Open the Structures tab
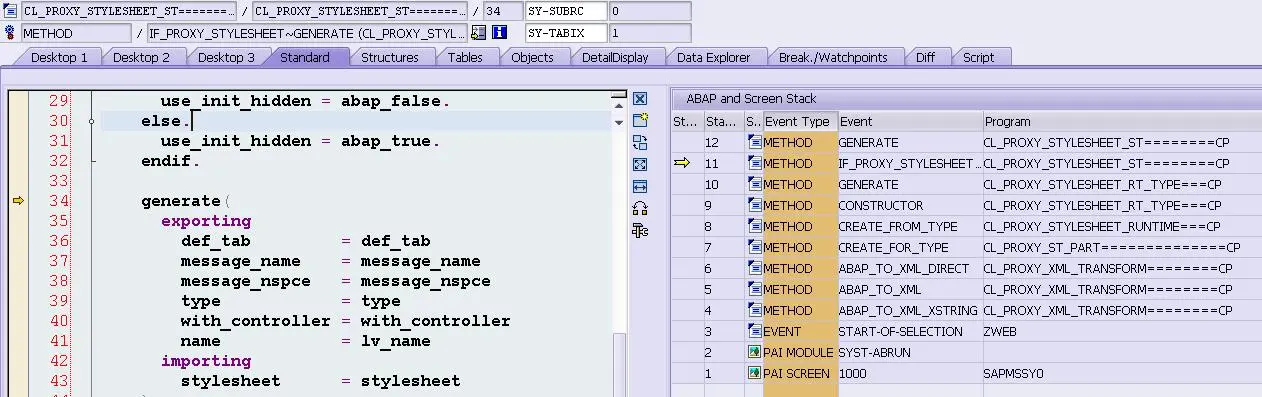The width and height of the screenshot is (1262, 397). coord(390,57)
